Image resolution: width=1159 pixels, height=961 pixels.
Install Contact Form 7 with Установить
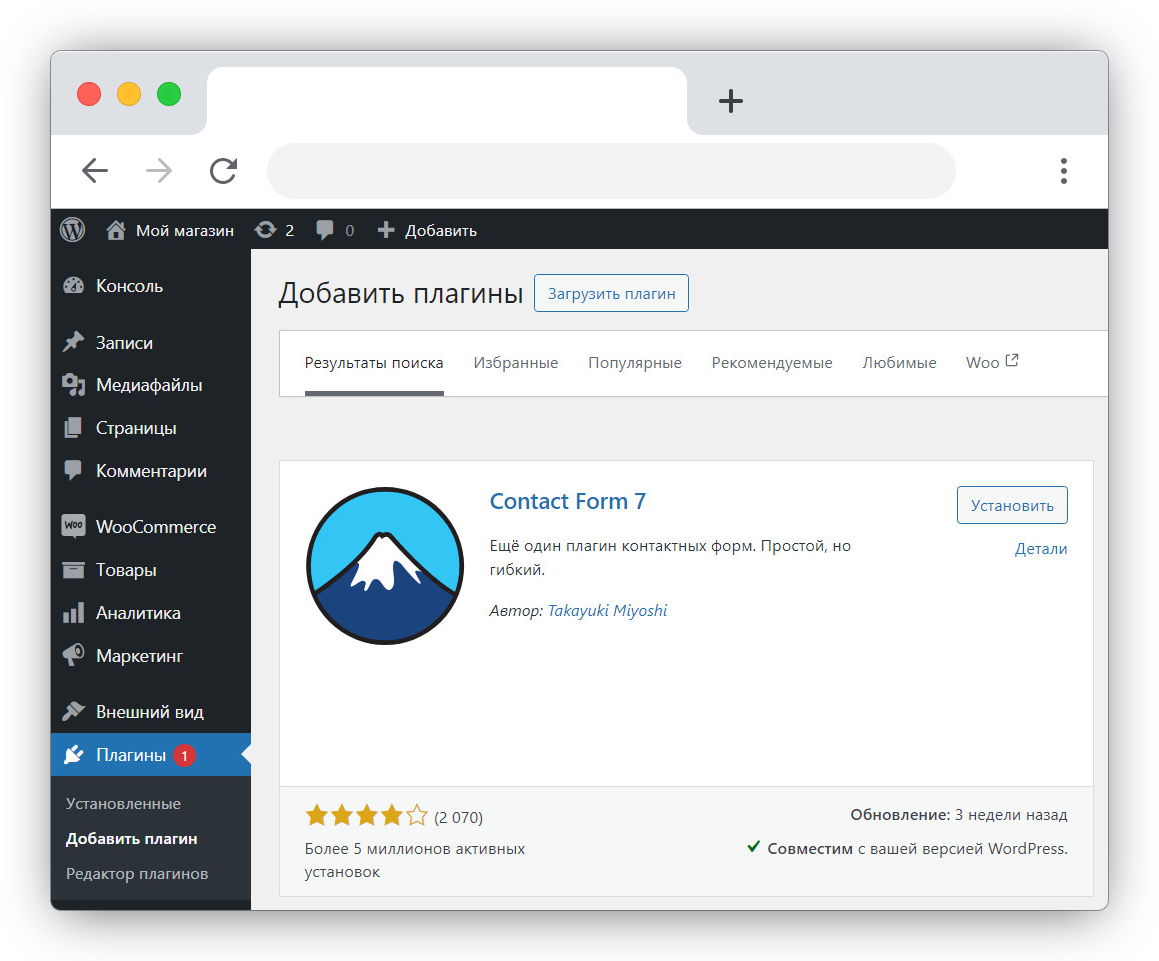click(1012, 505)
